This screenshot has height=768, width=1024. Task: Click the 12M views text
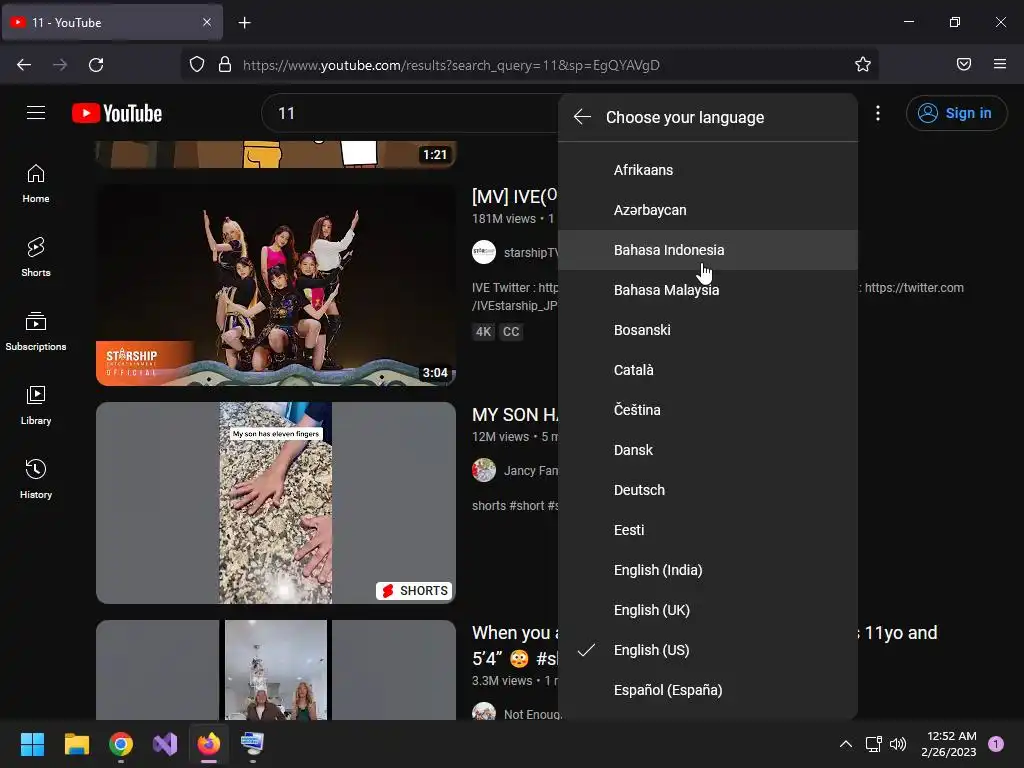[501, 437]
